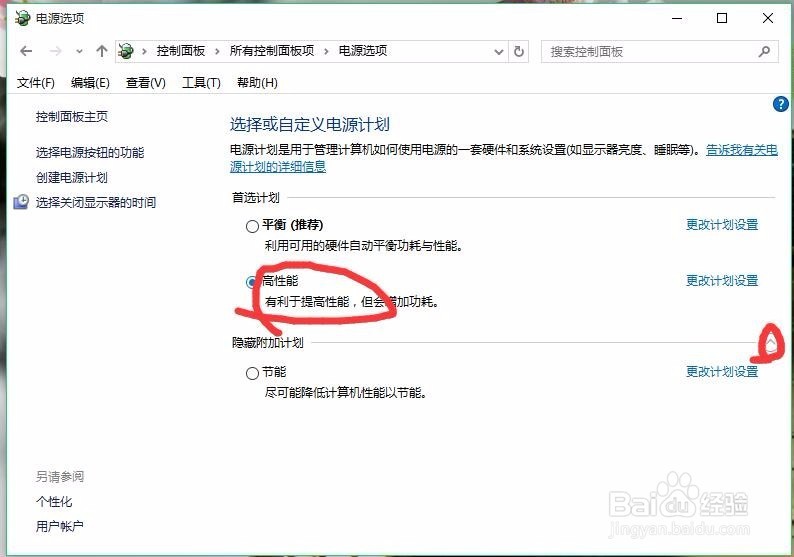794x557 pixels.
Task: Collapse the 隐藏附加计划 section chevron
Action: click(770, 344)
